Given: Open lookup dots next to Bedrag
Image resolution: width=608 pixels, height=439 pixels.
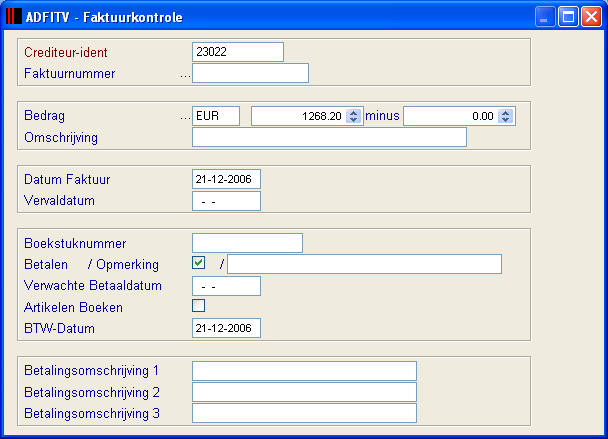Looking at the screenshot, I should (185, 118).
